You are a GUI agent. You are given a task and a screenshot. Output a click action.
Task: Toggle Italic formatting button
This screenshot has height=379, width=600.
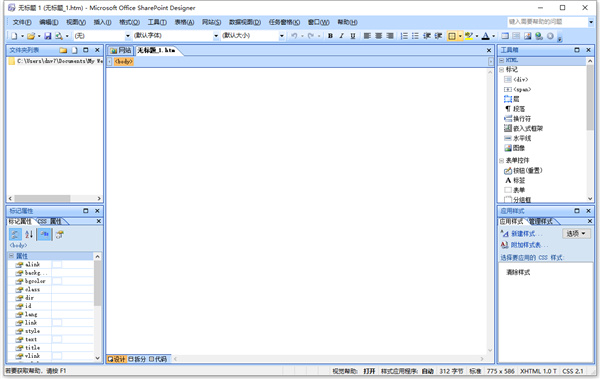(x=341, y=36)
